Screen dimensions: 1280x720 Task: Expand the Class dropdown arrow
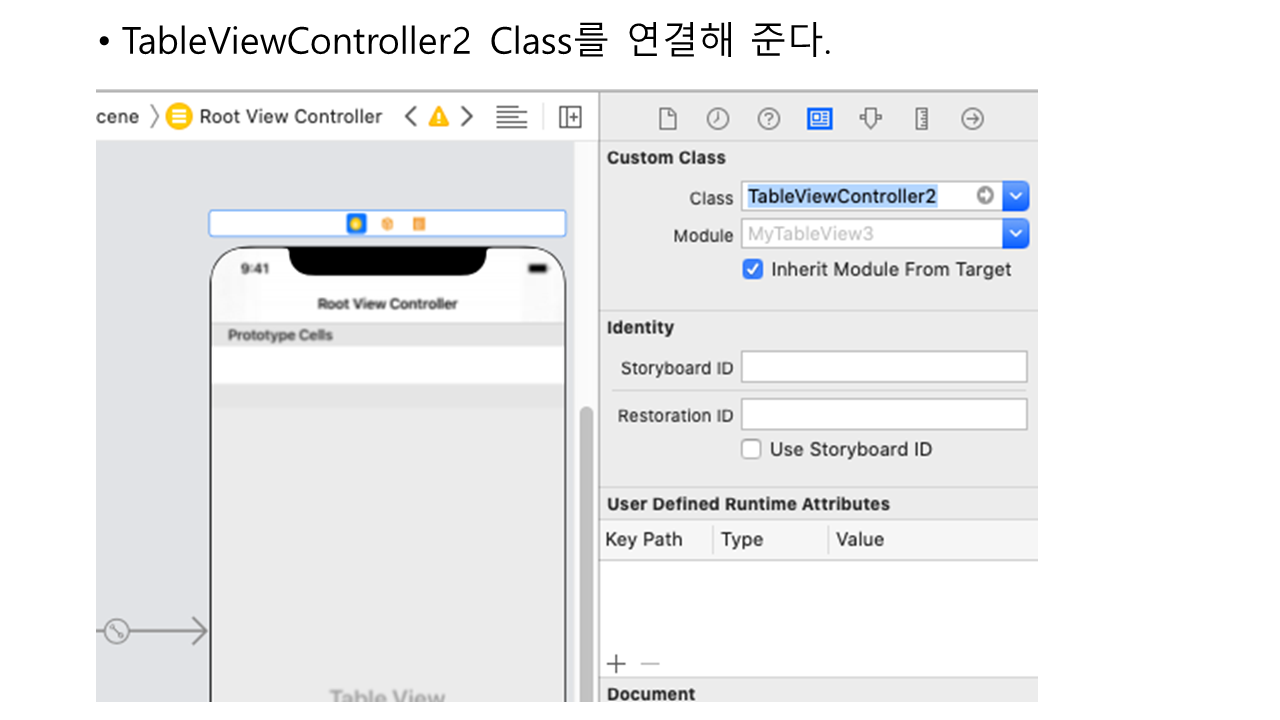click(1016, 197)
